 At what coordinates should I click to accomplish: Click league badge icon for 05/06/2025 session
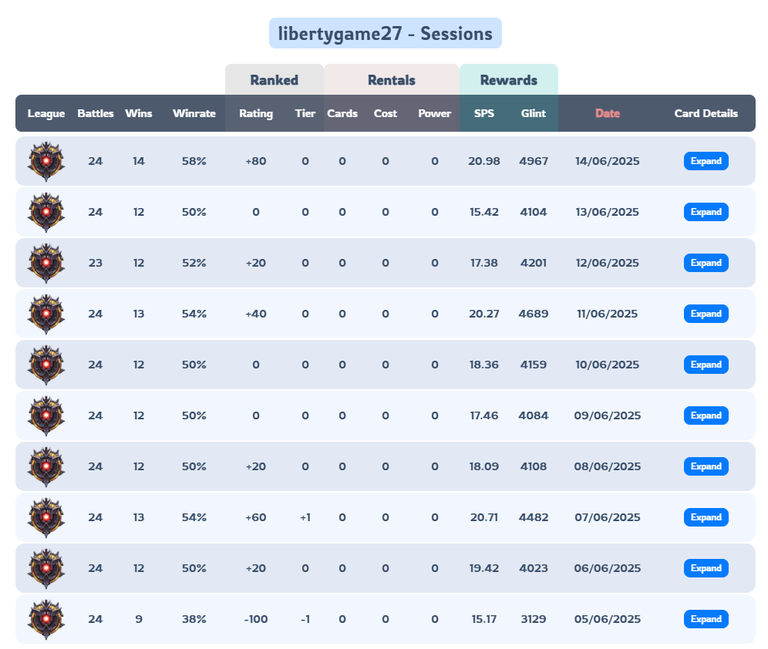pyautogui.click(x=46, y=620)
